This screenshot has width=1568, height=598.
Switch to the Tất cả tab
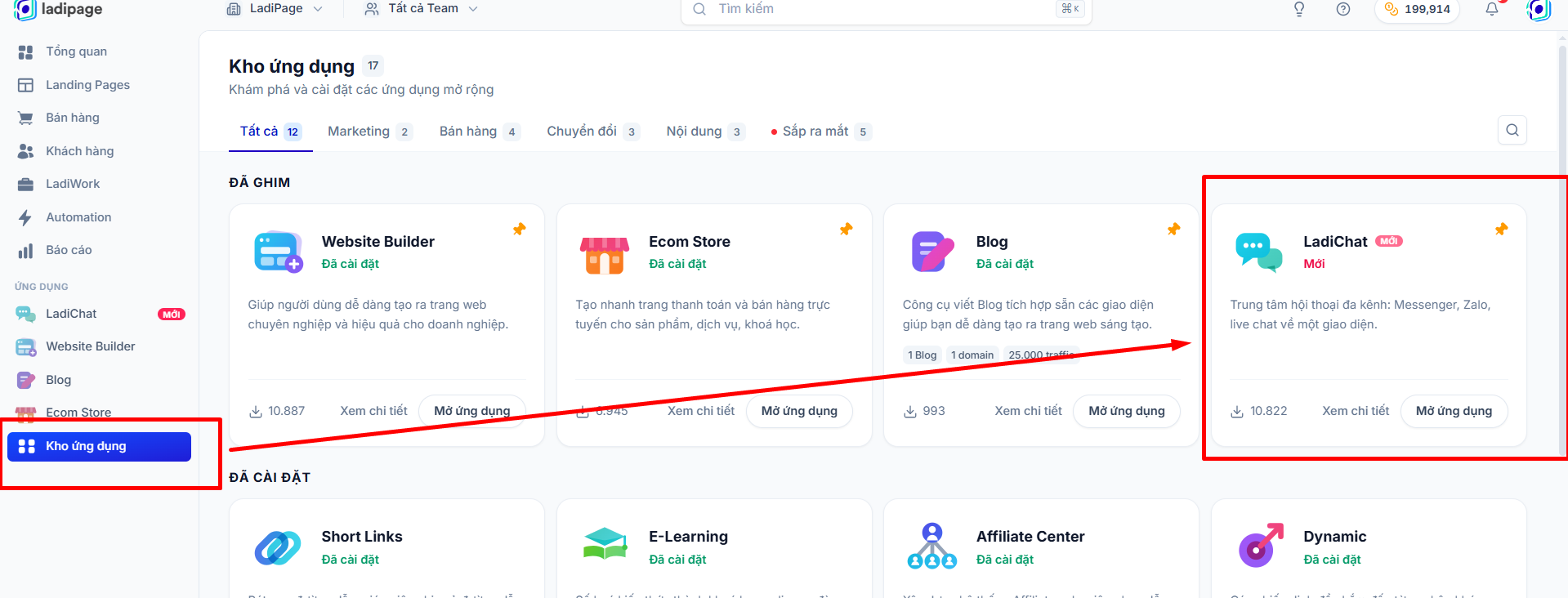tap(270, 132)
